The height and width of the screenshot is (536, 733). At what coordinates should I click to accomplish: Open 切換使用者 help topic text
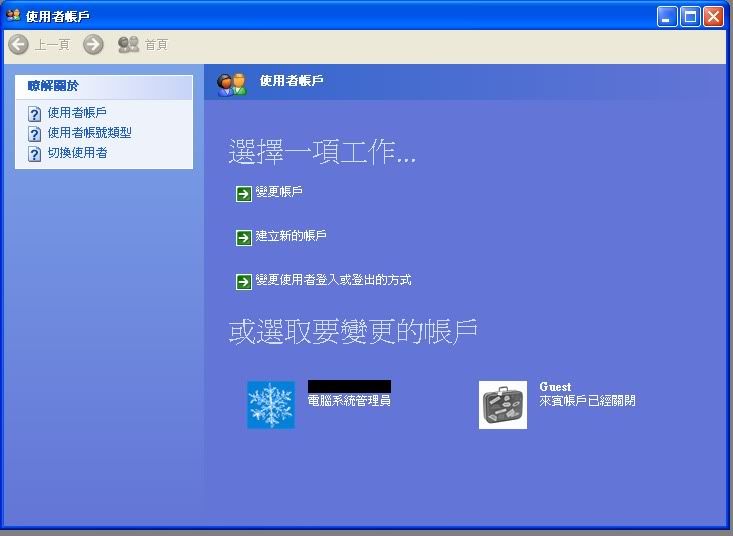point(77,153)
